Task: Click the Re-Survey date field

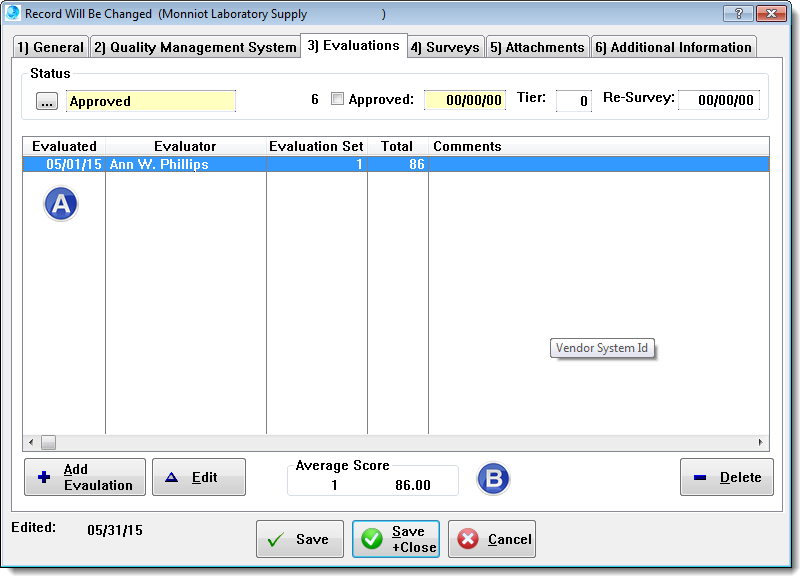Action: click(x=718, y=100)
